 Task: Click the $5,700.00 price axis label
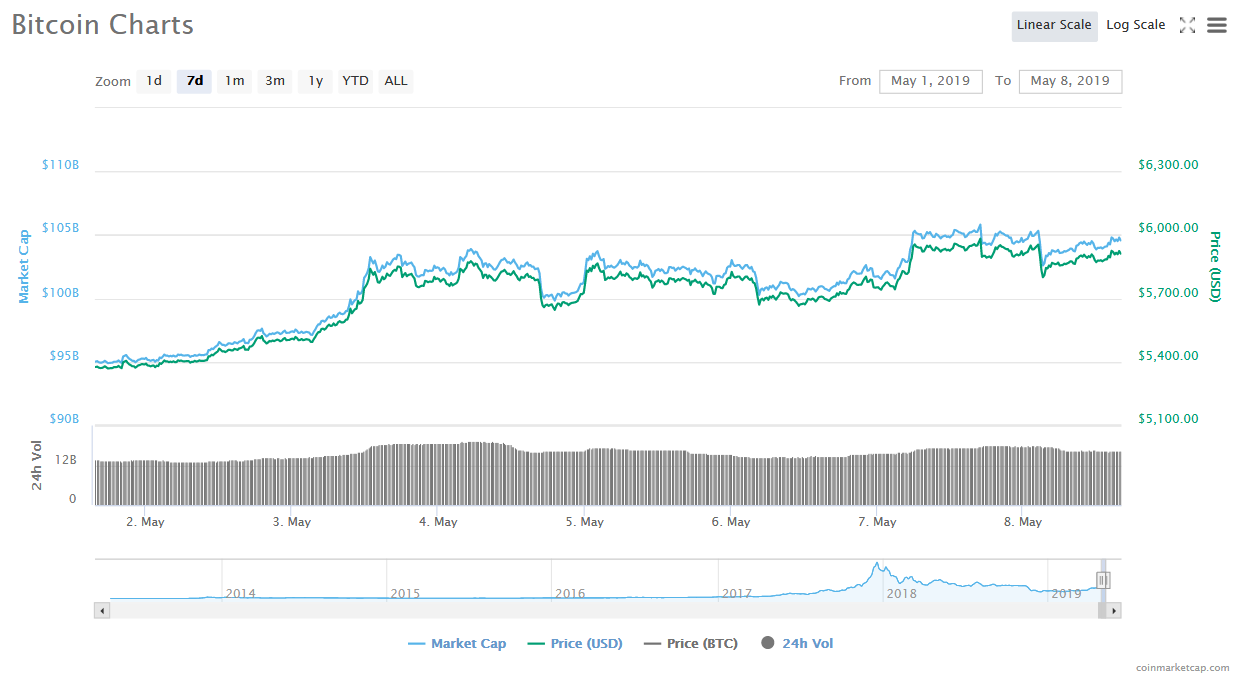[x=1168, y=293]
